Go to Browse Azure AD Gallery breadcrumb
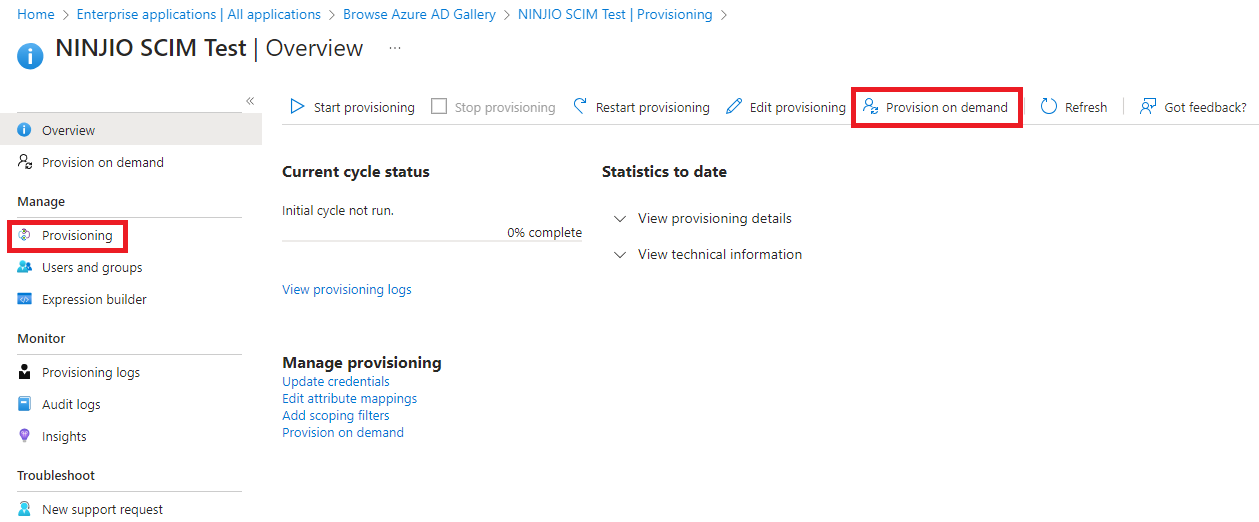Screen dimensions: 1259x522 click(419, 14)
